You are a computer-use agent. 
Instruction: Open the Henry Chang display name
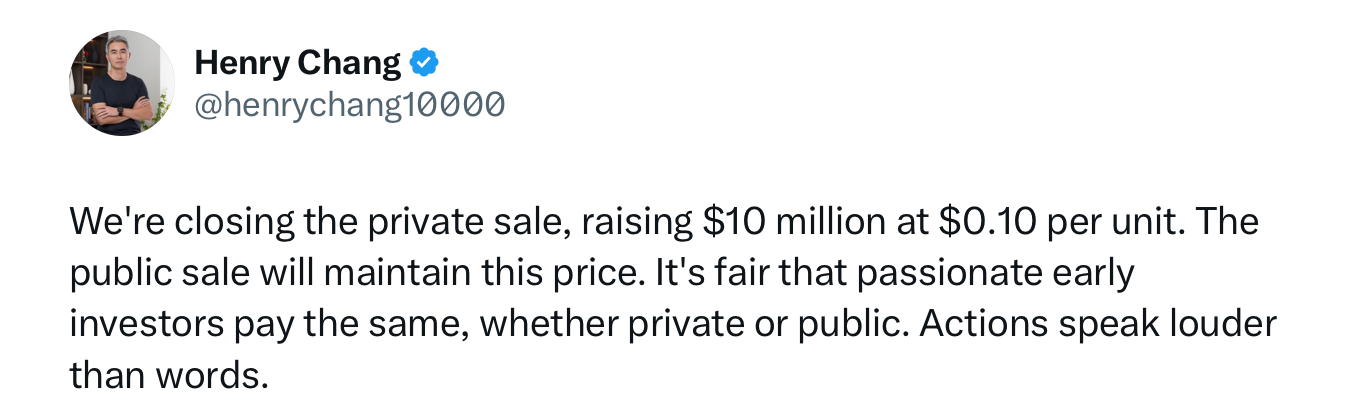coord(297,64)
